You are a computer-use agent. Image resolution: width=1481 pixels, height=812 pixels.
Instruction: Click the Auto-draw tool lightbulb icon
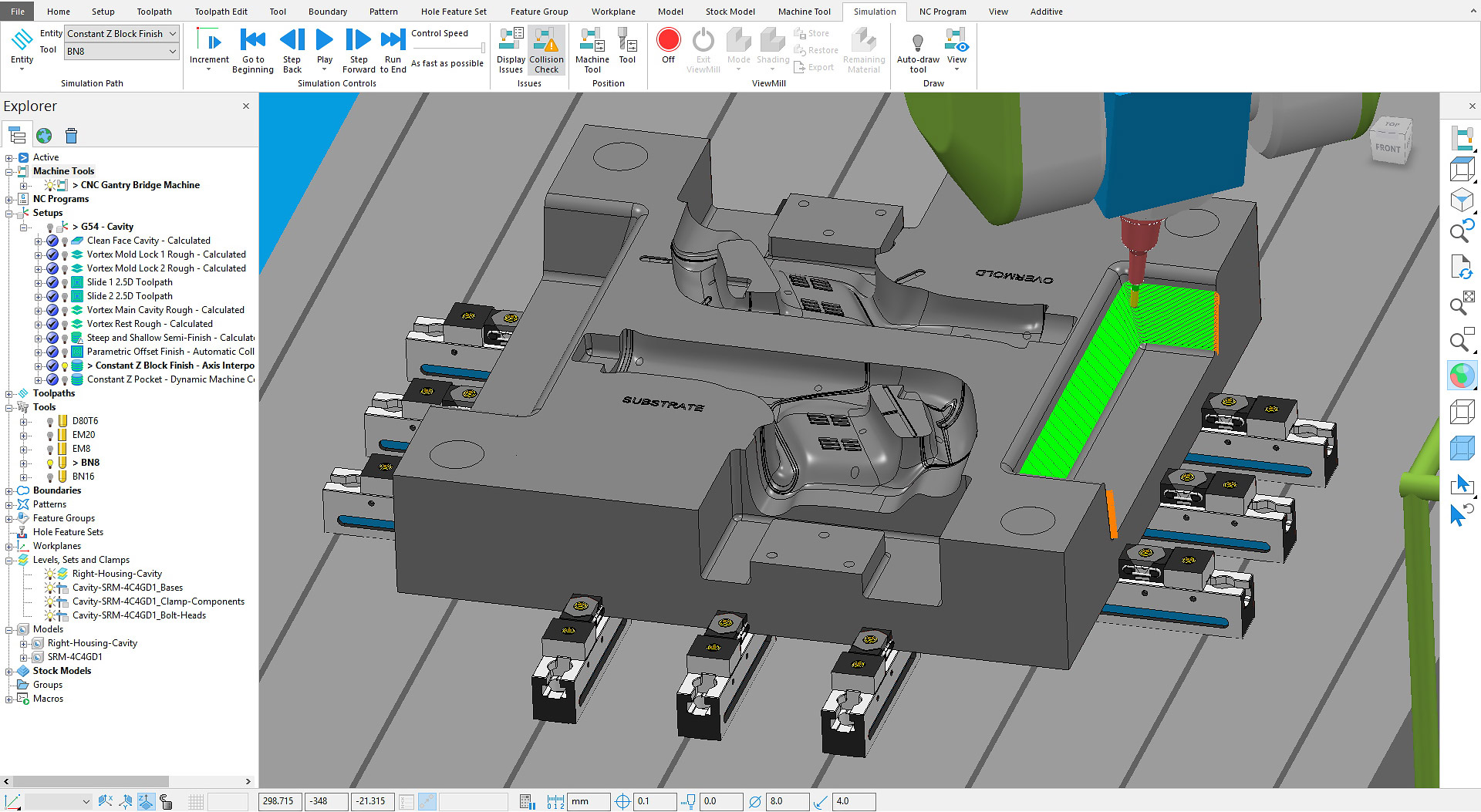pos(917,42)
